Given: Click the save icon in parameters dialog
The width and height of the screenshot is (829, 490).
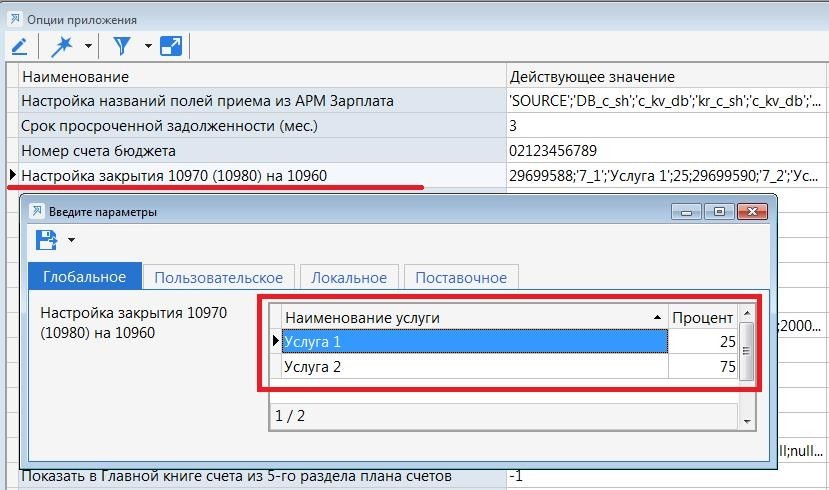Looking at the screenshot, I should 47,240.
